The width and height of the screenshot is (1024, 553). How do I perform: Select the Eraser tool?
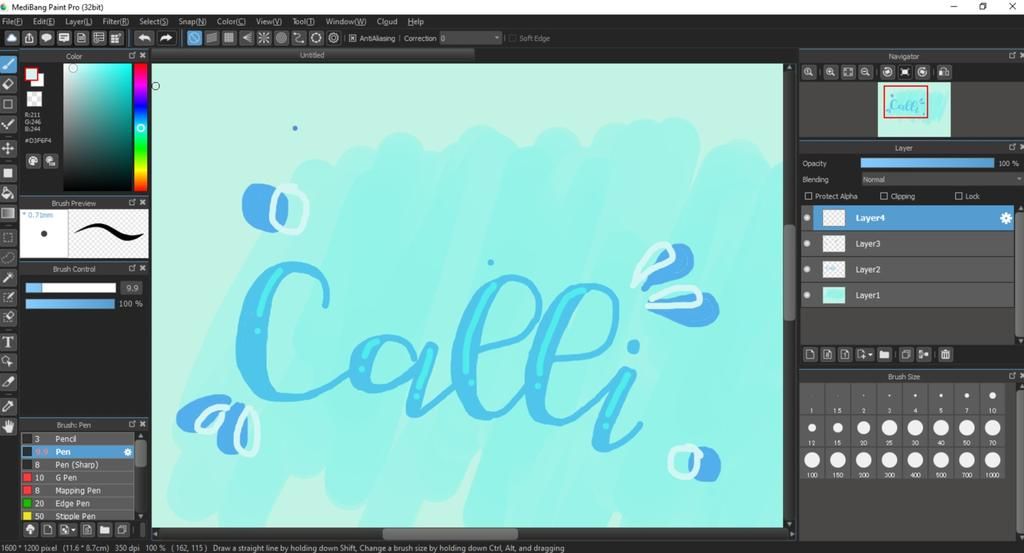tap(8, 84)
